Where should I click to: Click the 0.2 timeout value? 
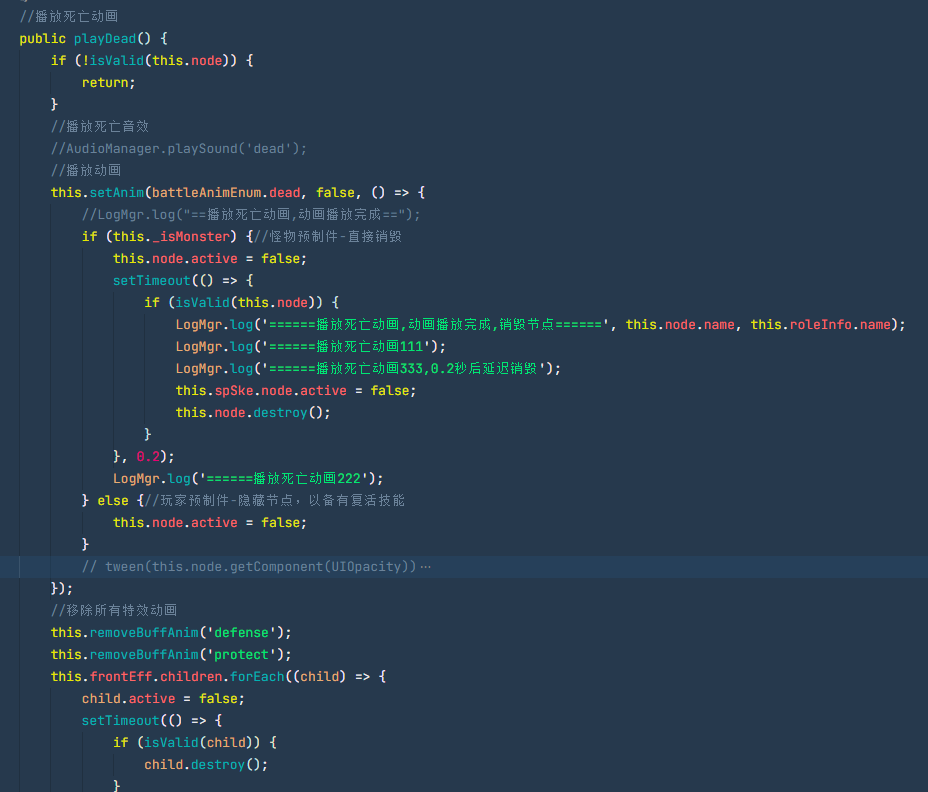point(148,456)
